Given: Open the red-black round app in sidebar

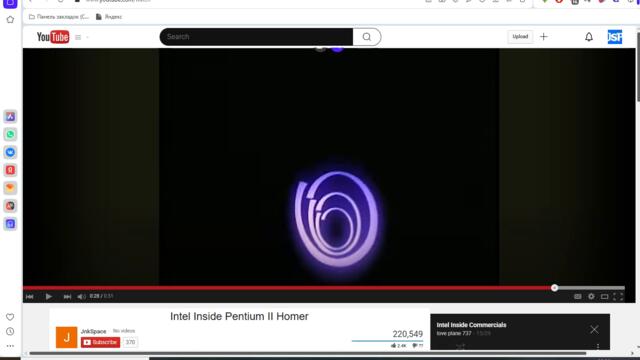Looking at the screenshot, I should [10, 206].
